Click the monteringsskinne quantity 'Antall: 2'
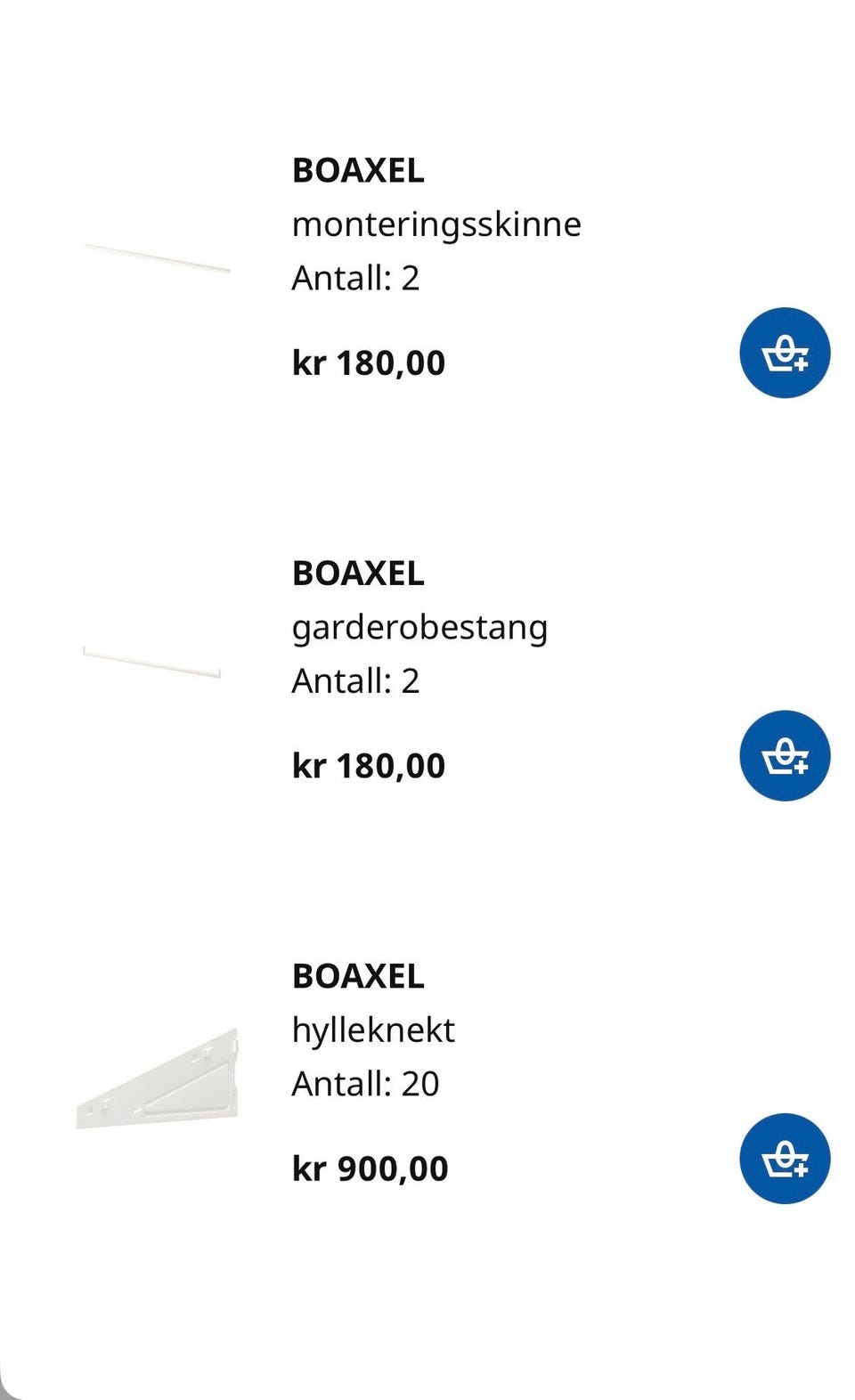This screenshot has height=1400, width=855. (x=355, y=278)
